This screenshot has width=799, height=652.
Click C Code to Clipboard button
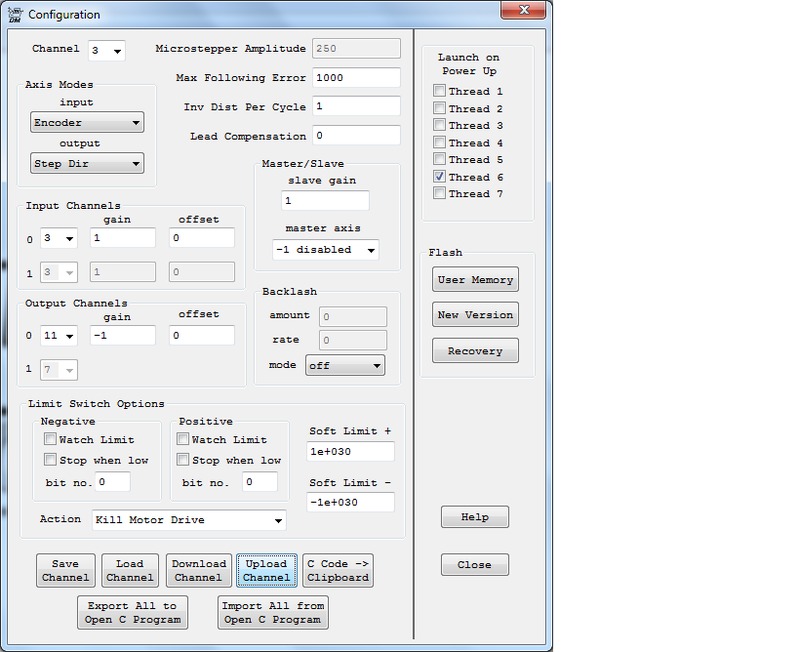click(x=338, y=570)
